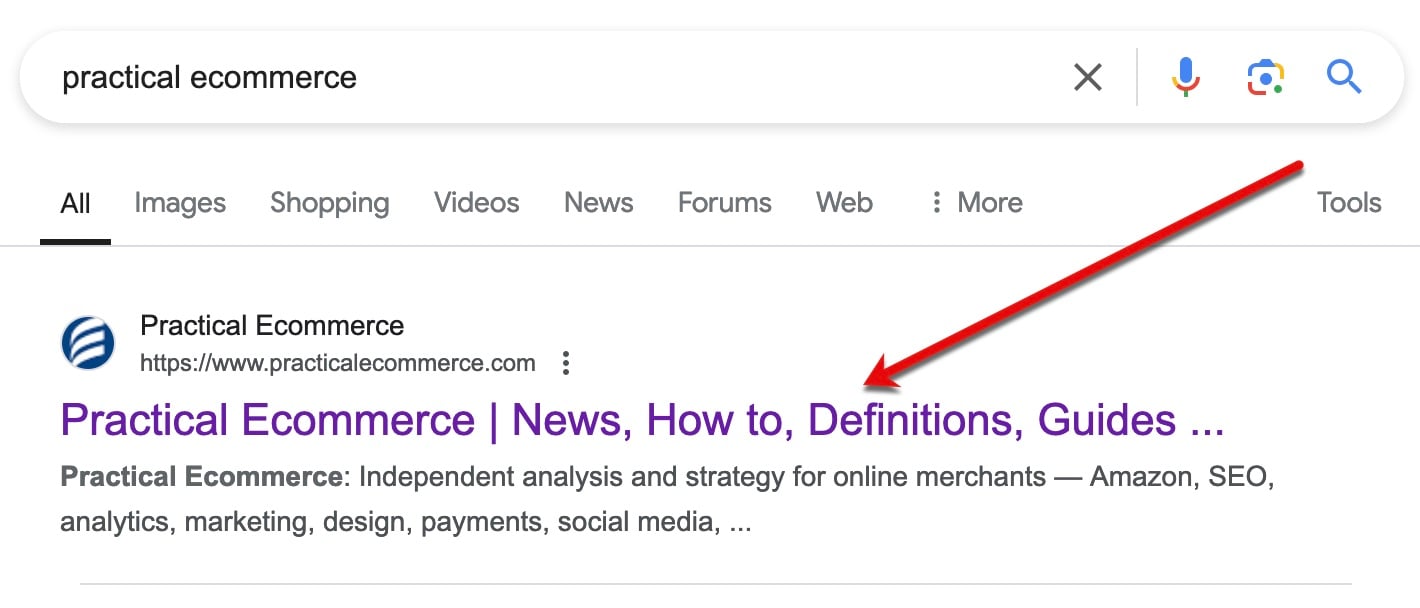
Task: Click the practicalecommerce.com URL text
Action: (x=337, y=363)
